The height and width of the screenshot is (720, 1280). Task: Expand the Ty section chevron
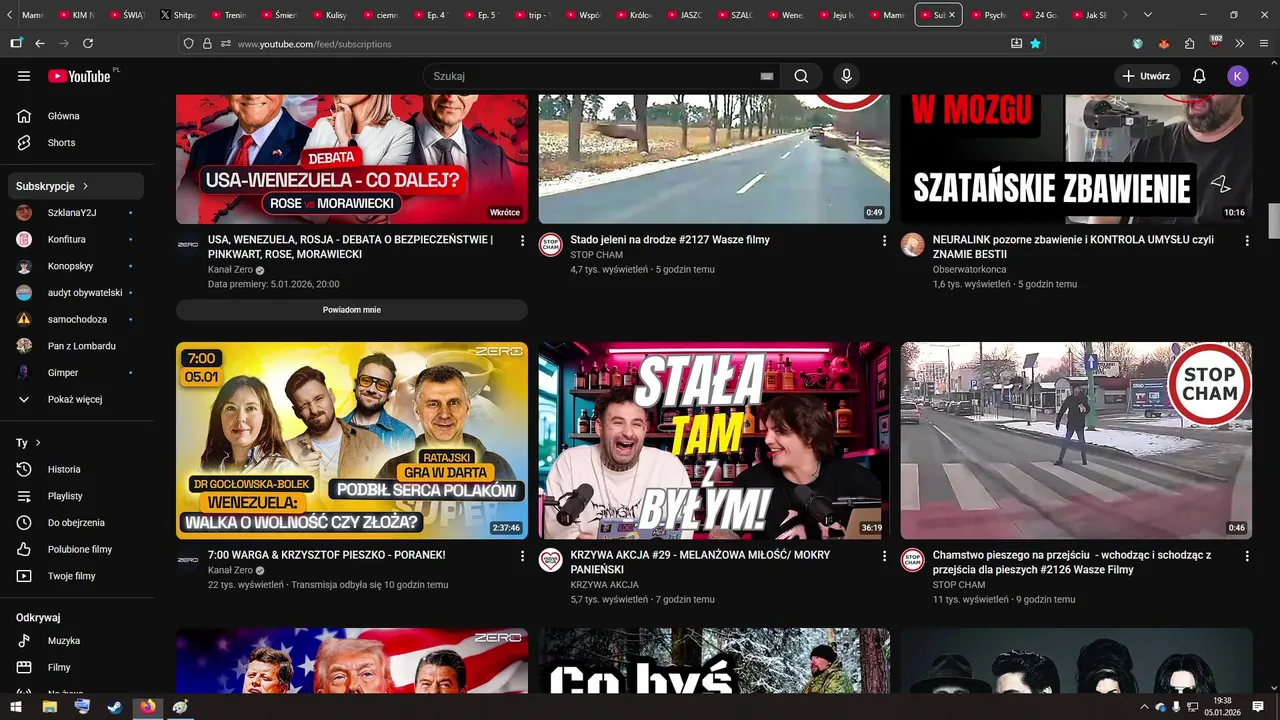[x=38, y=442]
